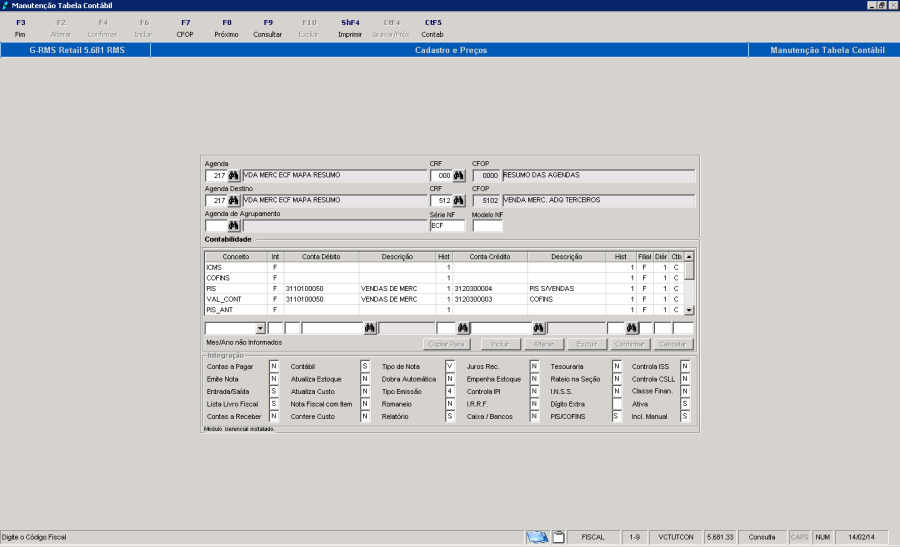900x547 pixels.
Task: Click the Cancelar button below the grid
Action: [x=673, y=344]
